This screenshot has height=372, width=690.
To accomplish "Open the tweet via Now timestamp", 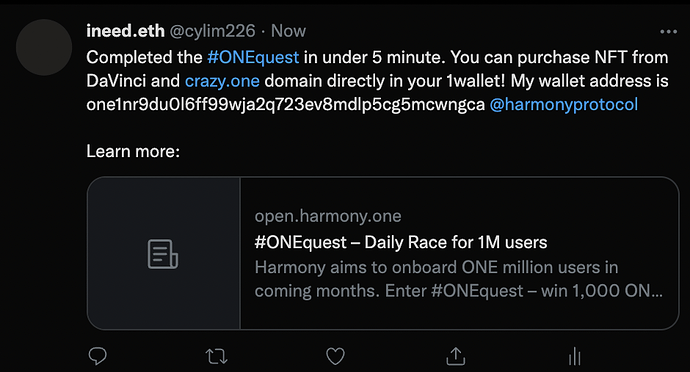I will [288, 31].
